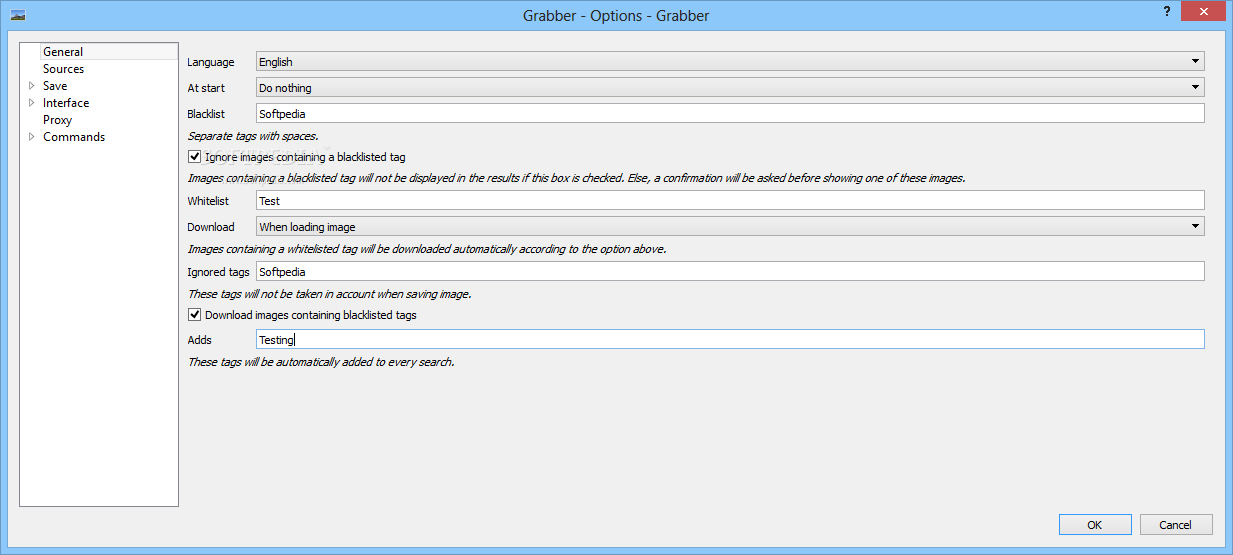The image size is (1233, 555).
Task: Select Proxy in the options tree
Action: (57, 120)
